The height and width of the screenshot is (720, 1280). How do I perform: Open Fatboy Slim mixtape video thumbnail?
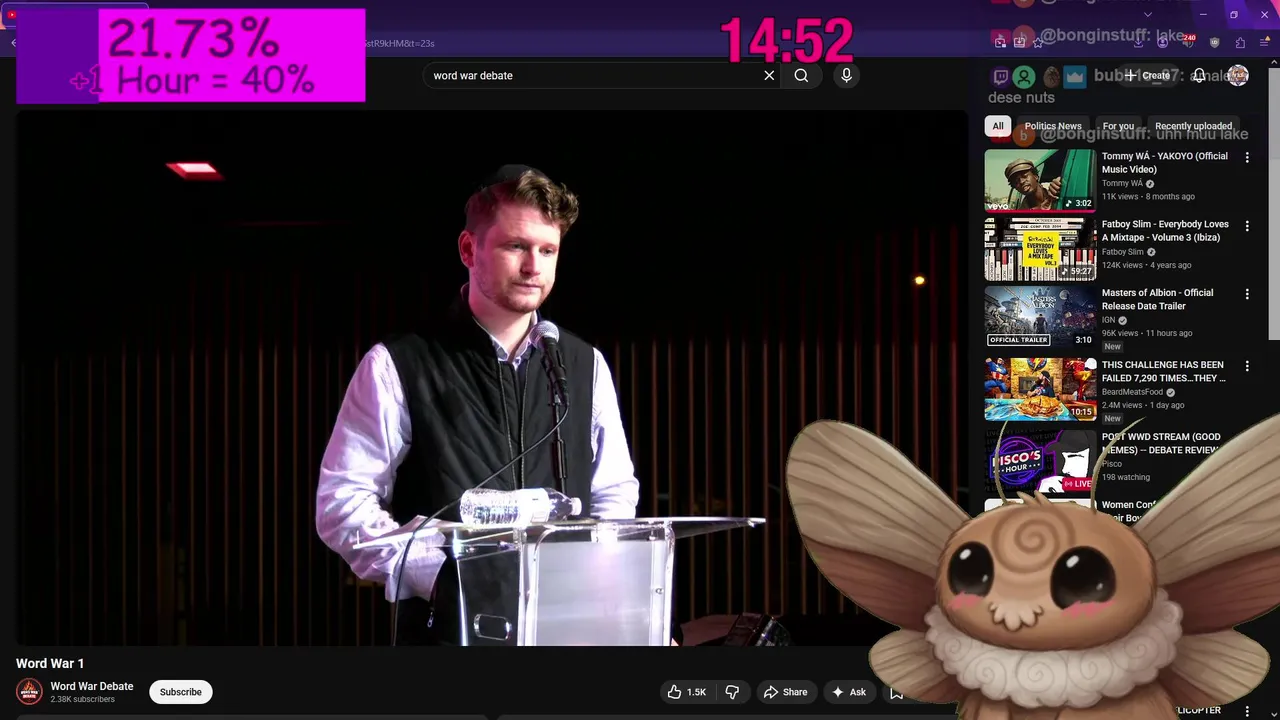coord(1040,249)
